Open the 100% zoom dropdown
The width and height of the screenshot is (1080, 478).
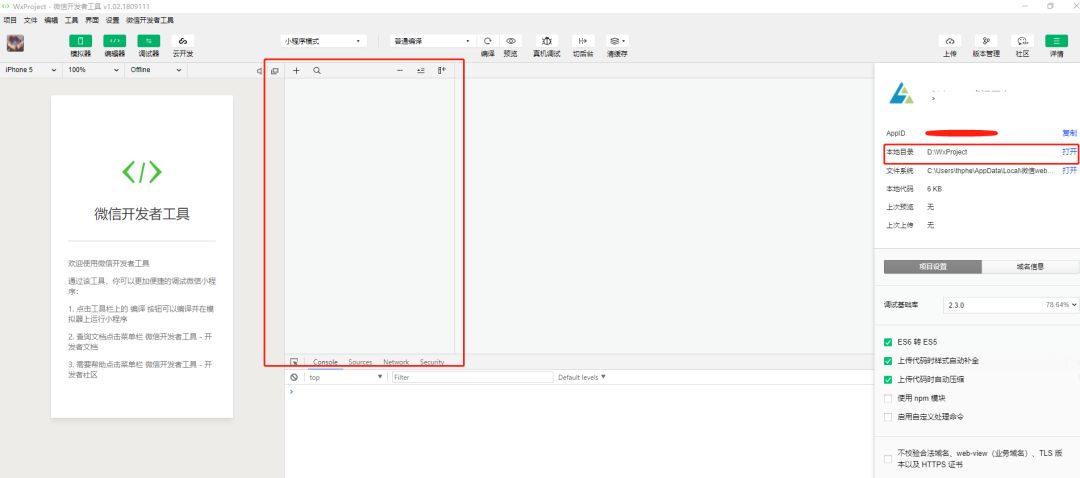pyautogui.click(x=93, y=70)
